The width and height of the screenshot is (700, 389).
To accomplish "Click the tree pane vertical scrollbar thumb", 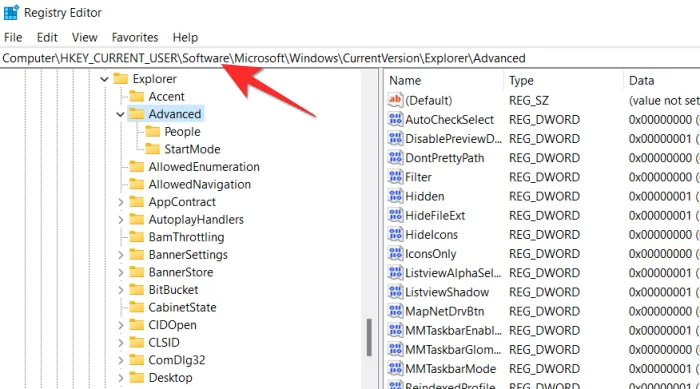I will (x=369, y=337).
